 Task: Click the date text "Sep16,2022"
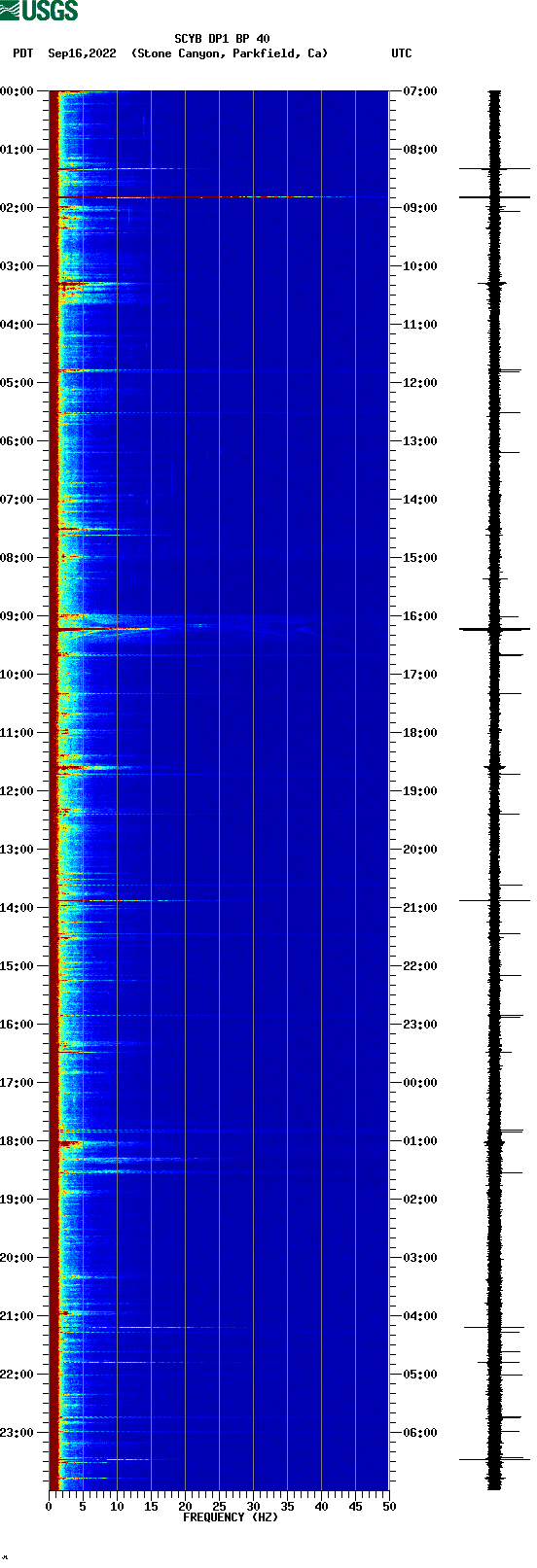[82, 53]
